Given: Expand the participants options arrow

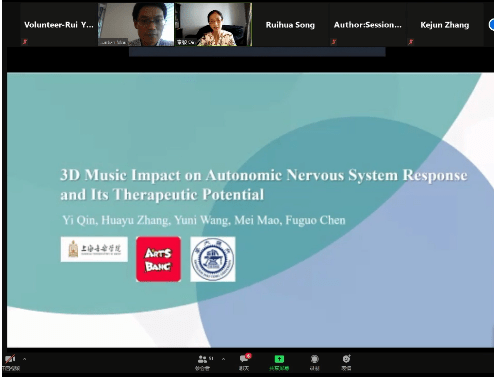Looking at the screenshot, I should click(x=223, y=359).
